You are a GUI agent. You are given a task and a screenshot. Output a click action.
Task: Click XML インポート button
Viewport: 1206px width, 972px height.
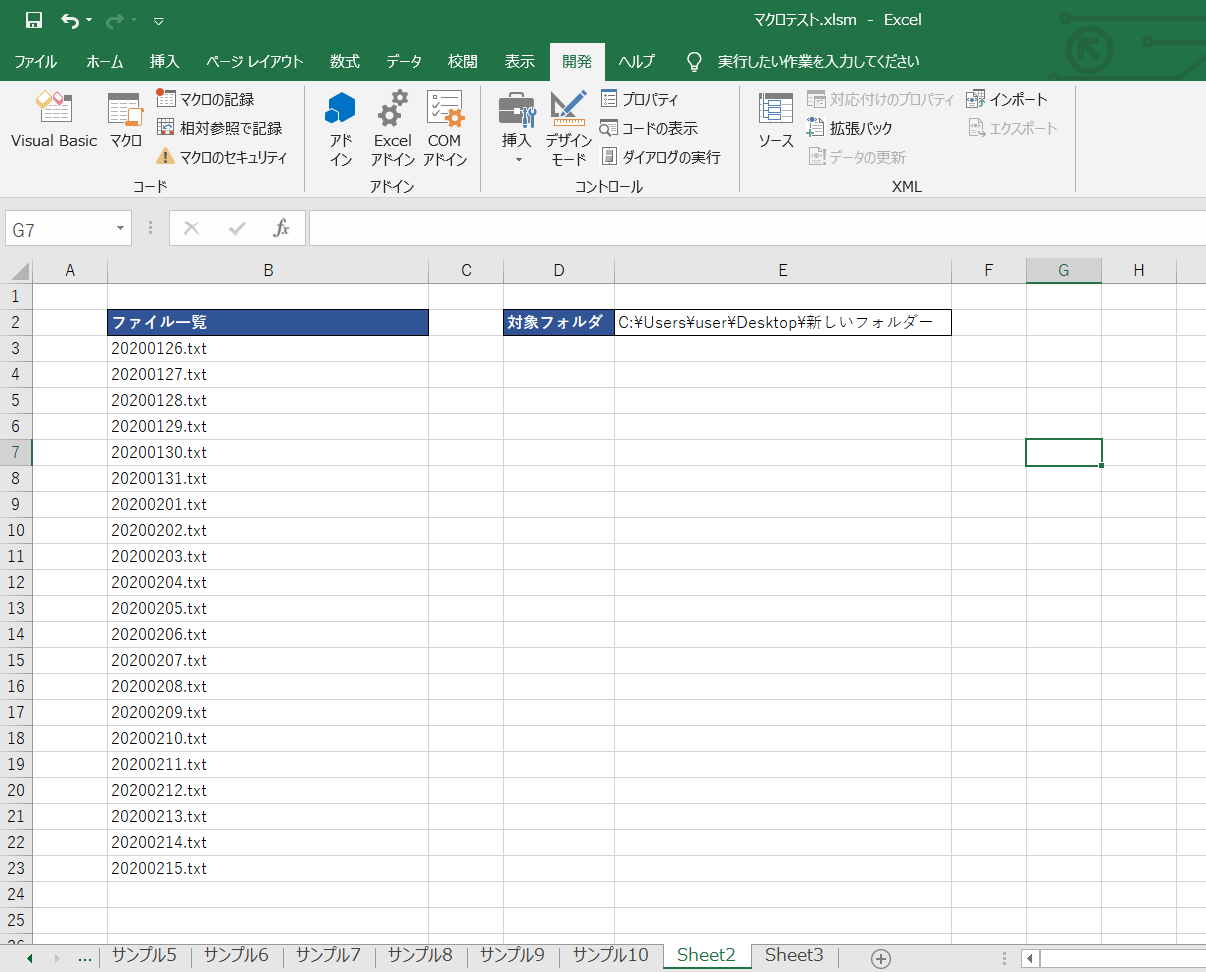[1007, 99]
